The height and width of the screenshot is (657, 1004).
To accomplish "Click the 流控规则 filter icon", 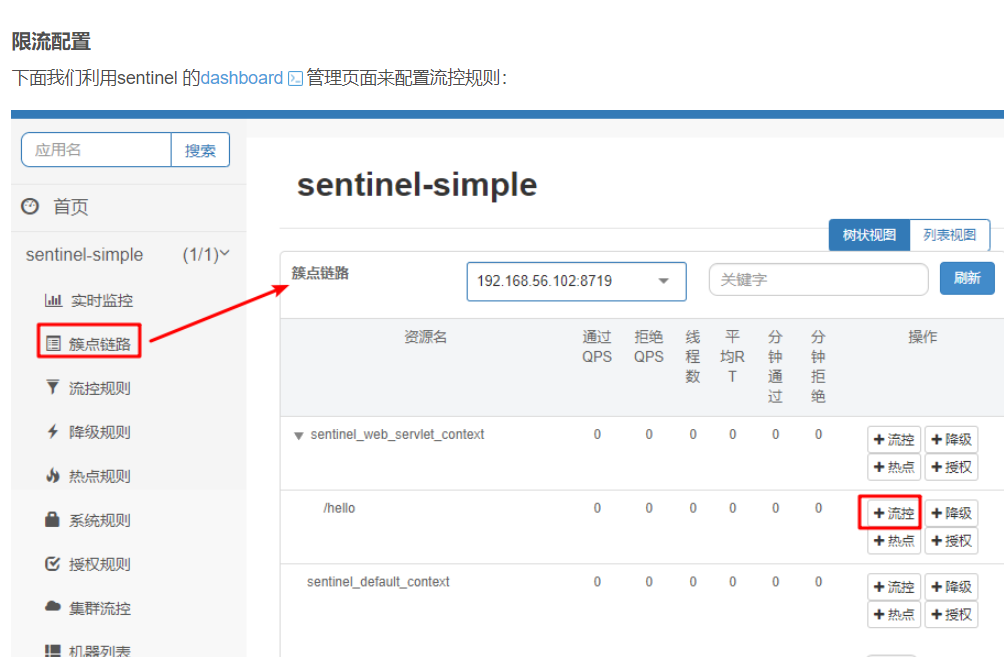I will [53, 387].
